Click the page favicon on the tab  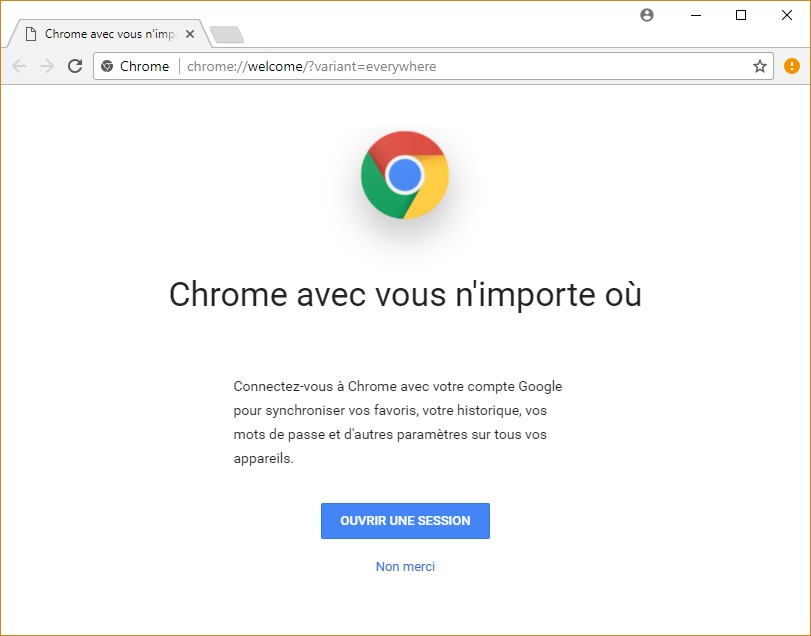coord(30,34)
